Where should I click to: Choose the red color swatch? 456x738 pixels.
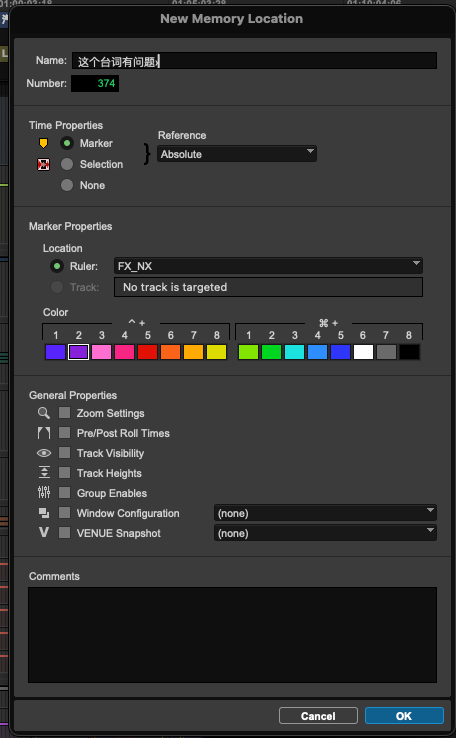tap(147, 352)
